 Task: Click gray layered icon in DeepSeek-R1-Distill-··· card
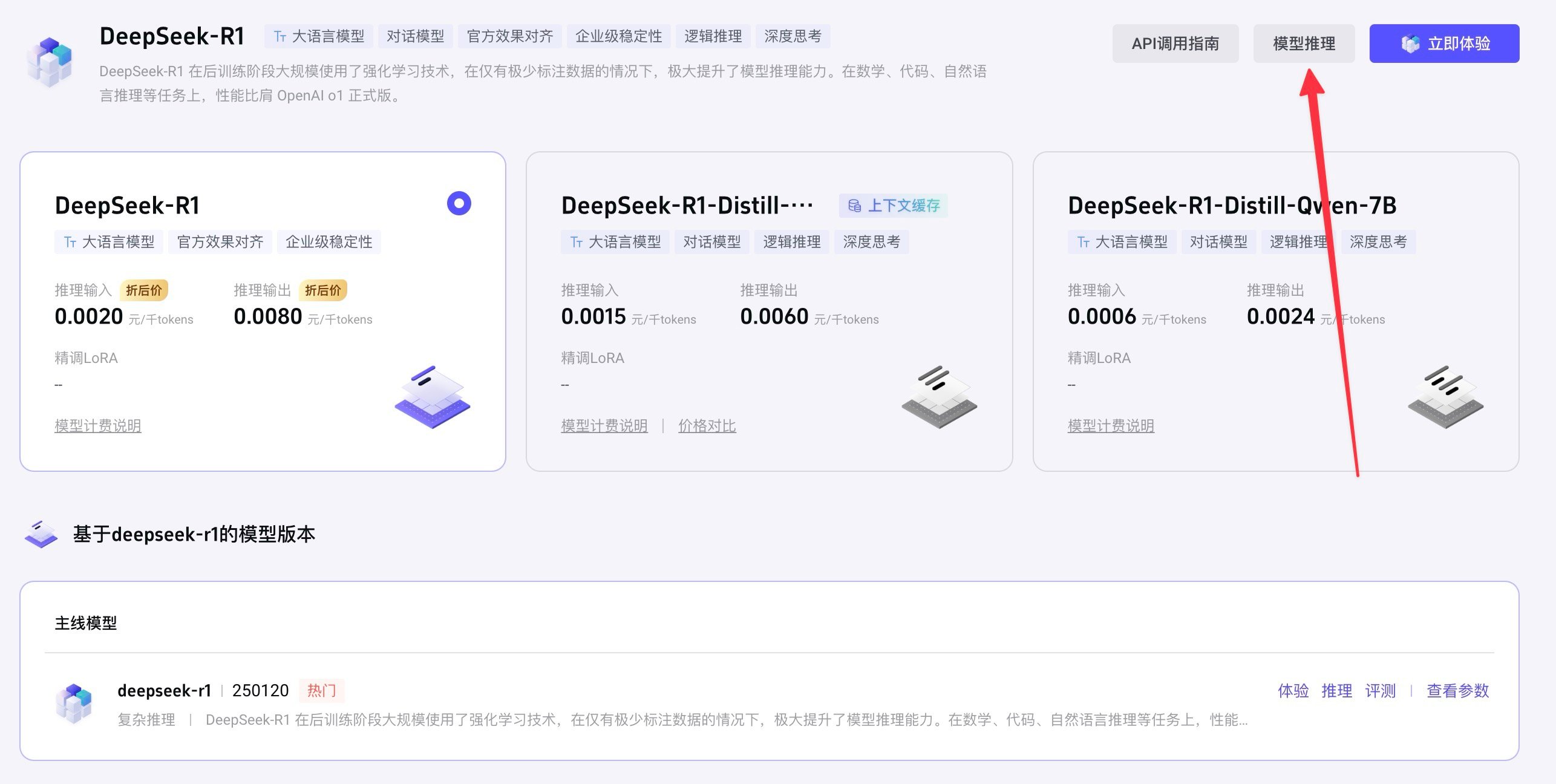940,397
